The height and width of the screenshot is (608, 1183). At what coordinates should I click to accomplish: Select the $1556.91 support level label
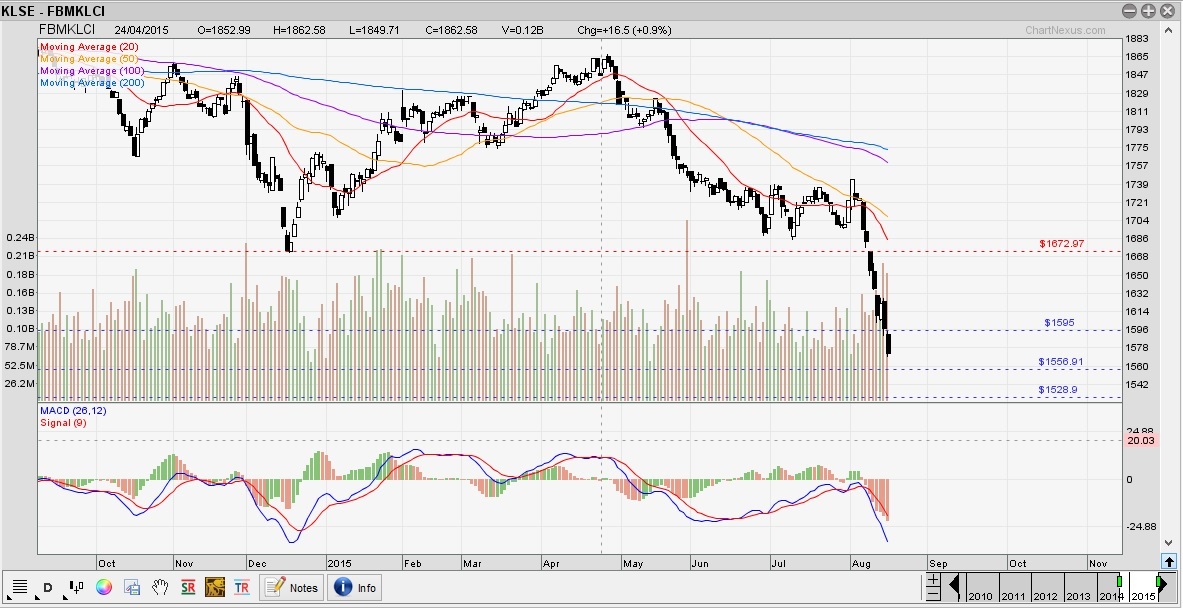1060,362
